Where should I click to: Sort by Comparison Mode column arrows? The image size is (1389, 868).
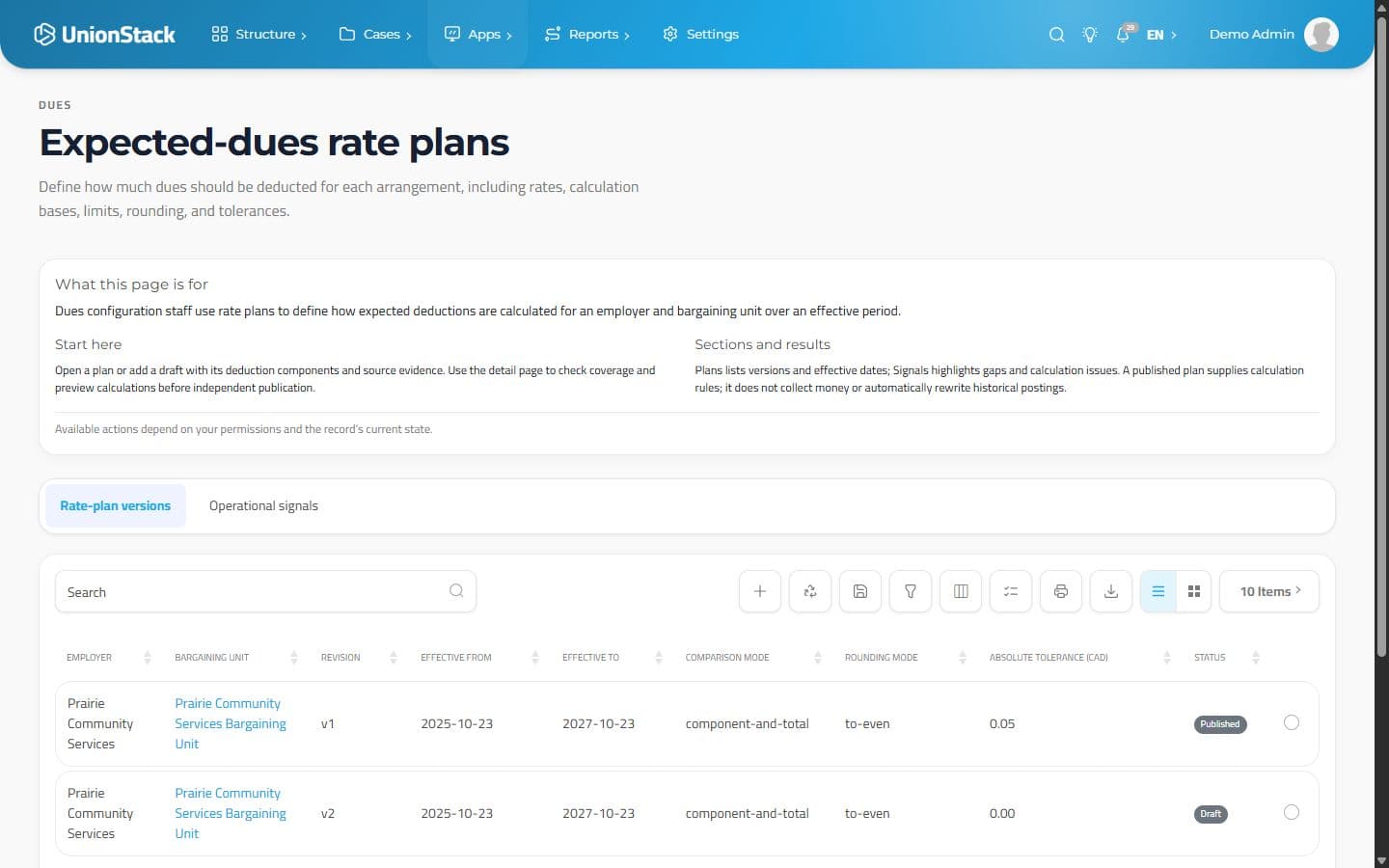click(818, 658)
